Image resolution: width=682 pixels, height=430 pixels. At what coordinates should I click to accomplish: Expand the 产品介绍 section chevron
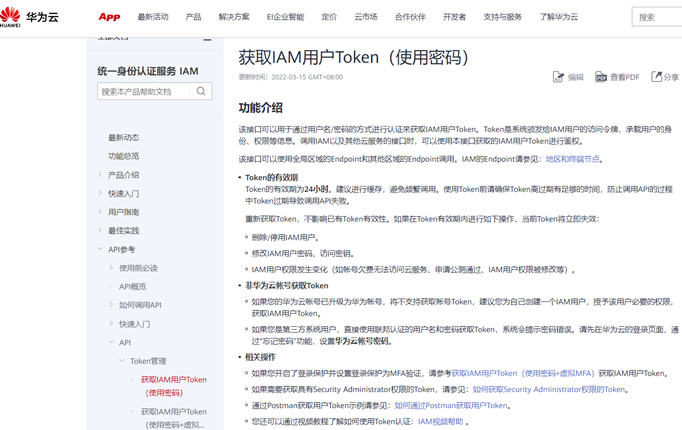pyautogui.click(x=100, y=175)
